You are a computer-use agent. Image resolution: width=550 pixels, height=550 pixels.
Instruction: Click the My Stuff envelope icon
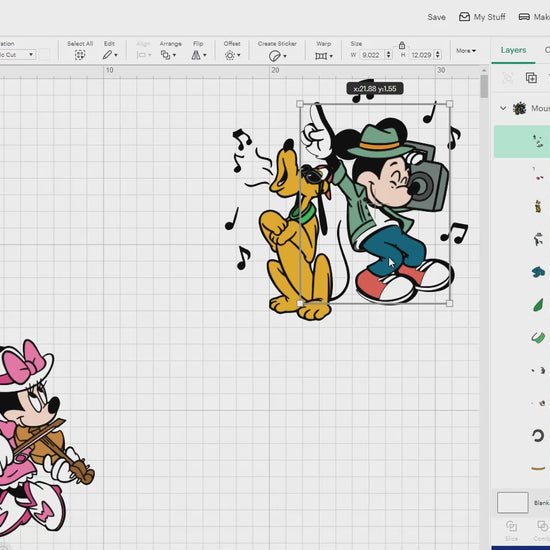coord(464,17)
